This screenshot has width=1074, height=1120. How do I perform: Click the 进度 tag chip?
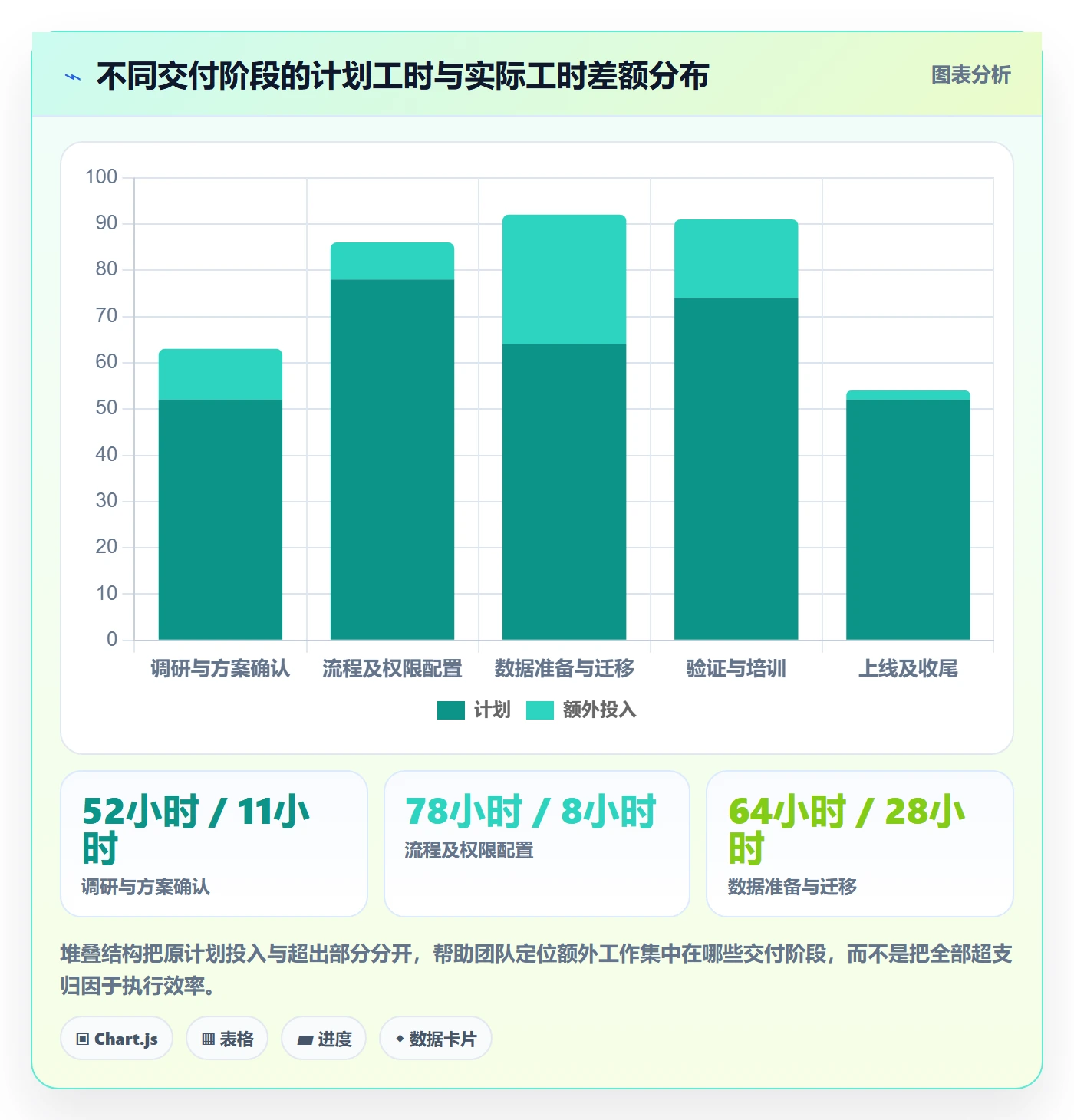click(x=324, y=1039)
